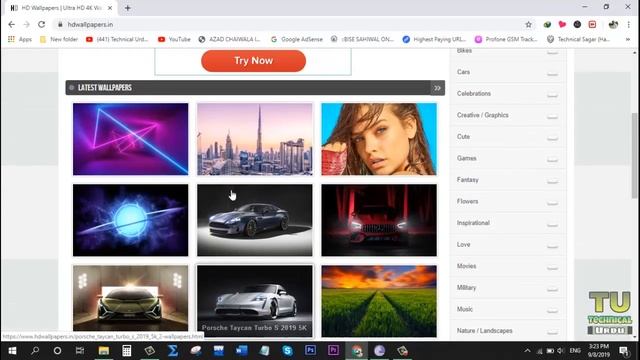This screenshot has height=360, width=640.
Task: Open Microsoft Word from the taskbar
Action: click(241, 351)
